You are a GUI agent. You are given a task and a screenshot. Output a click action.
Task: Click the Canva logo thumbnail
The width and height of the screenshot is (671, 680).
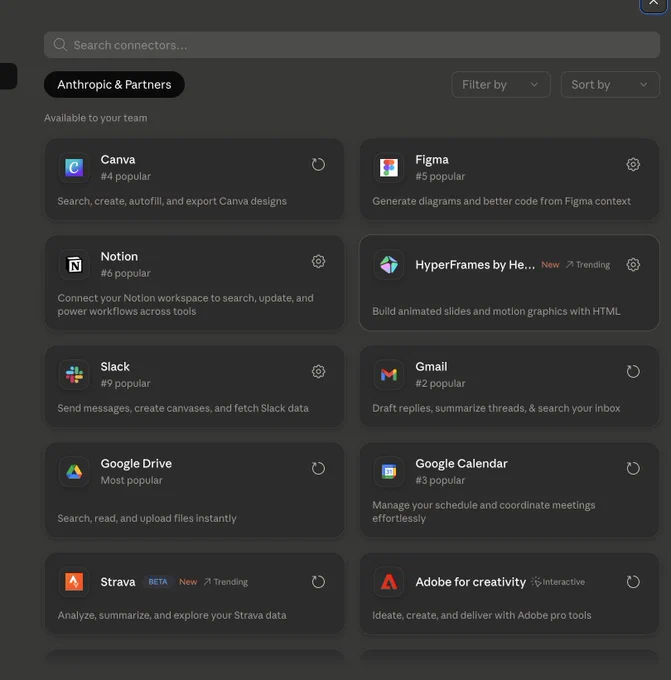tap(74, 167)
